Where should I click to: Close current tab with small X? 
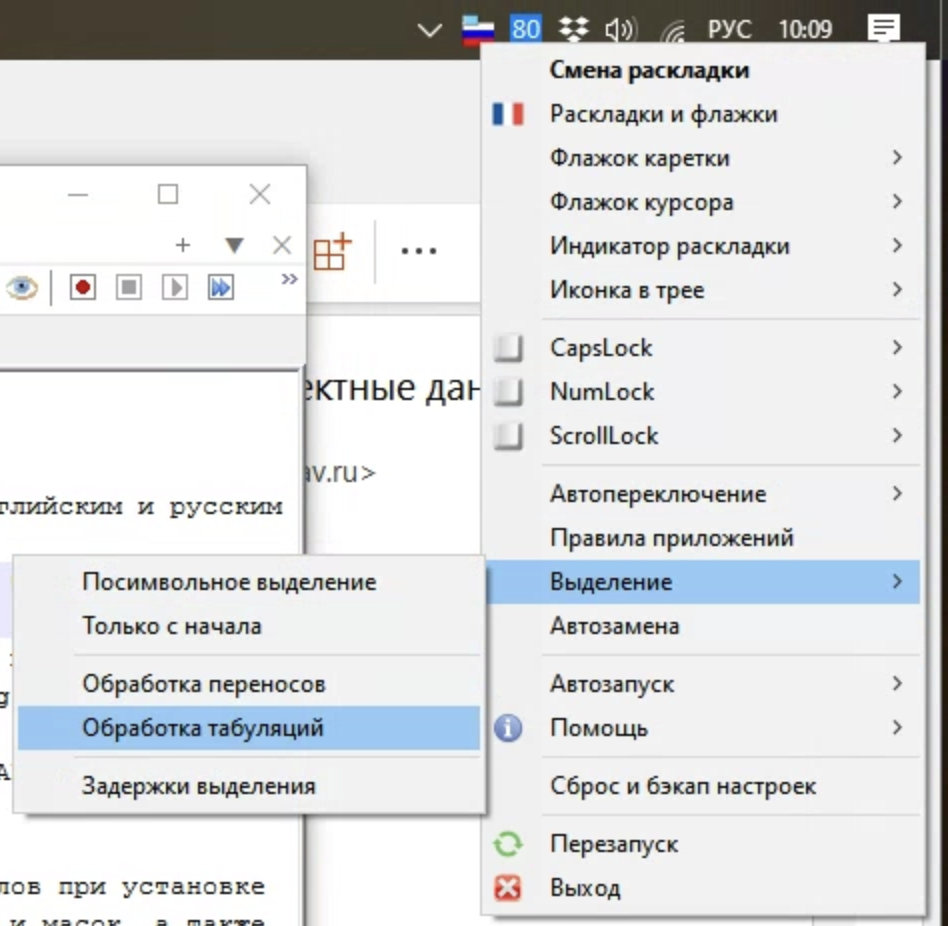(x=282, y=245)
